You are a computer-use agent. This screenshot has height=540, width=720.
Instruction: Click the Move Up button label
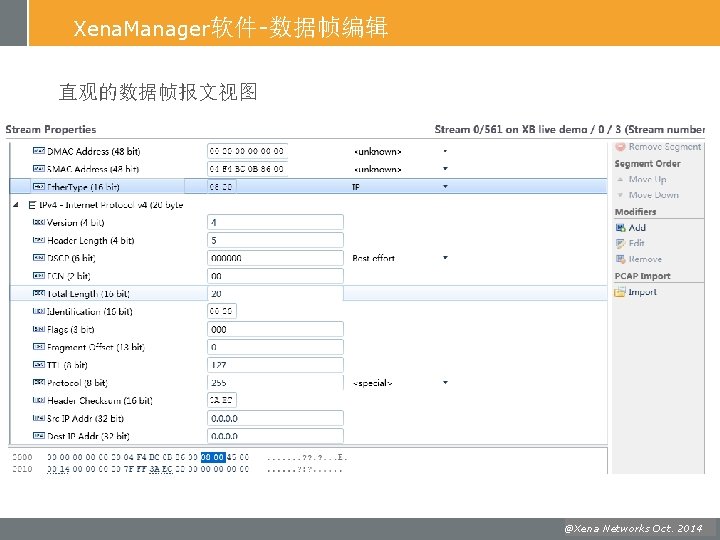point(647,179)
